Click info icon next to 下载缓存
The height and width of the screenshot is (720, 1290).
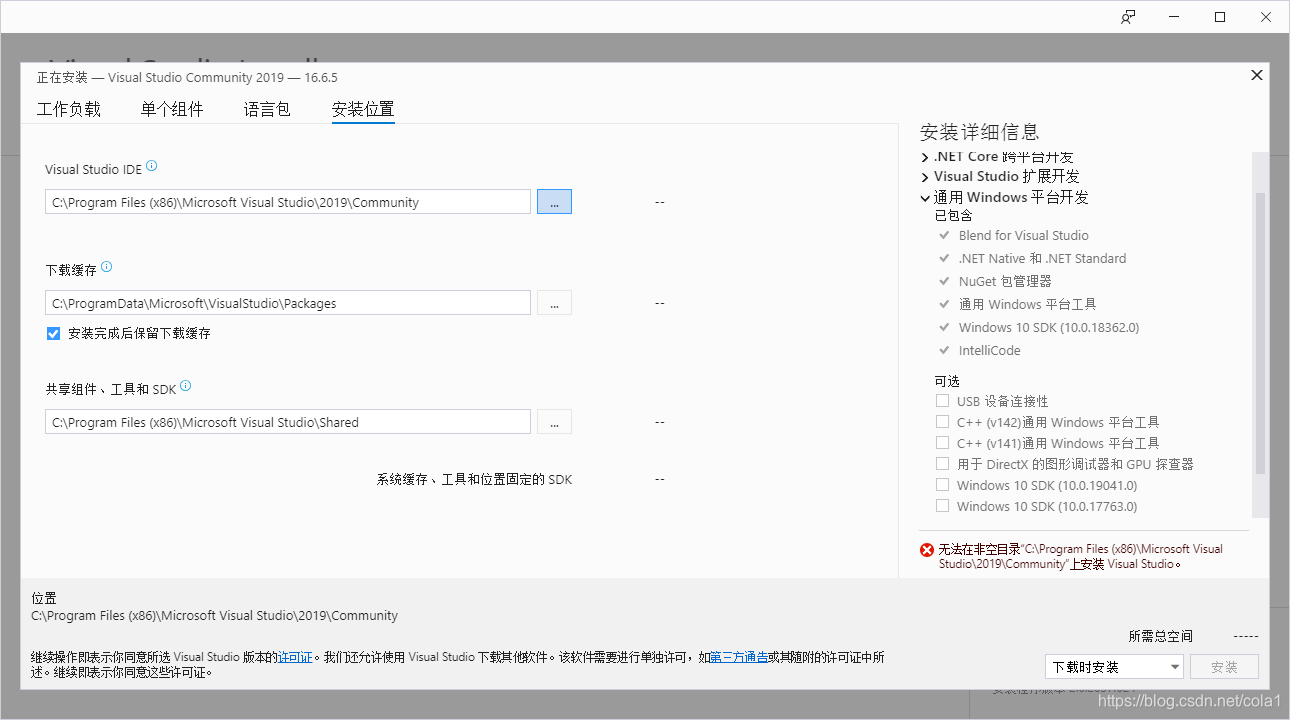[x=107, y=267]
